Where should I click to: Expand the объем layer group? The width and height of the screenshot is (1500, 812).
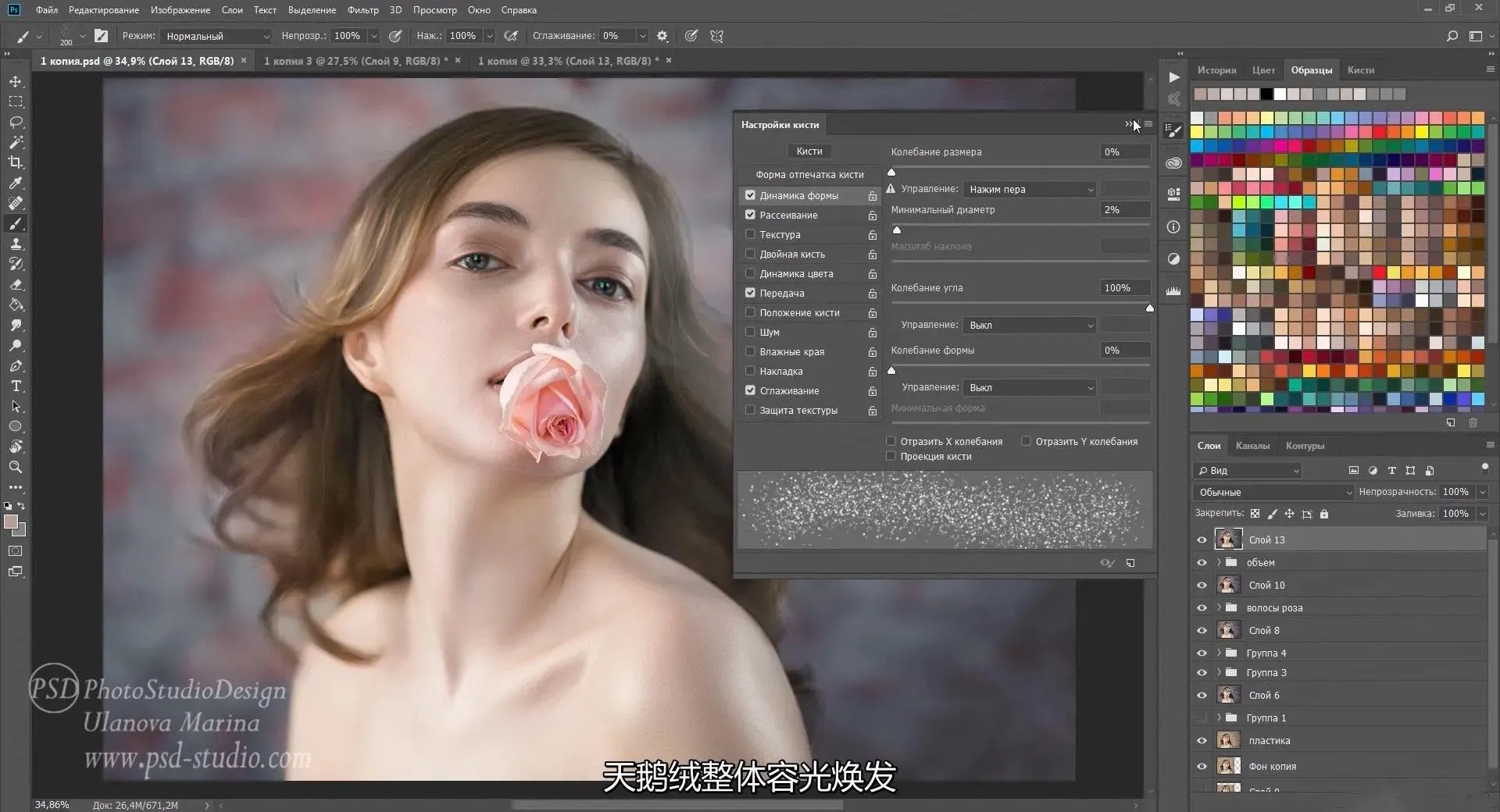[1219, 562]
